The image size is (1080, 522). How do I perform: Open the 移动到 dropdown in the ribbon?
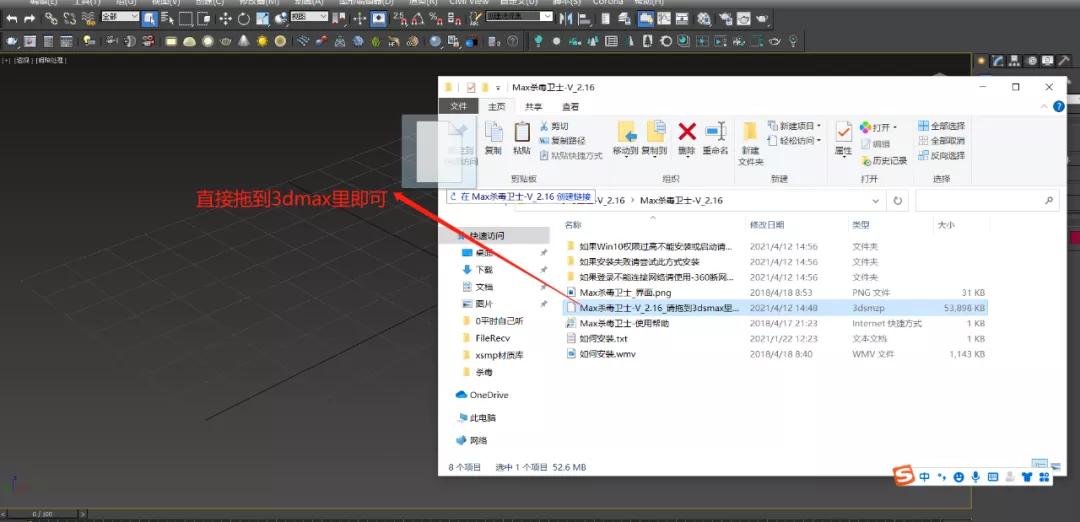coord(625,139)
